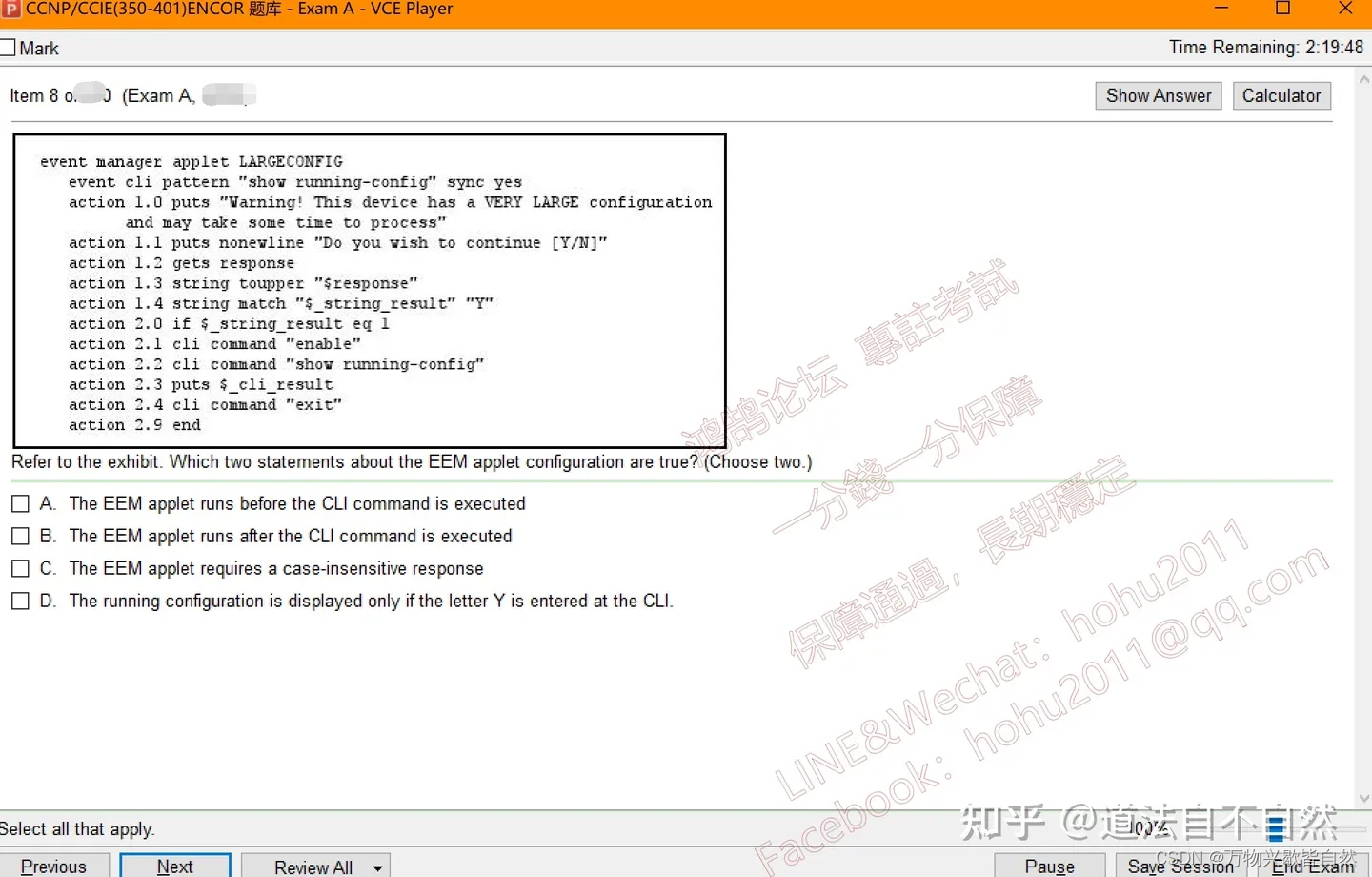Pause the exam timer
Screen dimensions: 1372x877
[x=1049, y=866]
